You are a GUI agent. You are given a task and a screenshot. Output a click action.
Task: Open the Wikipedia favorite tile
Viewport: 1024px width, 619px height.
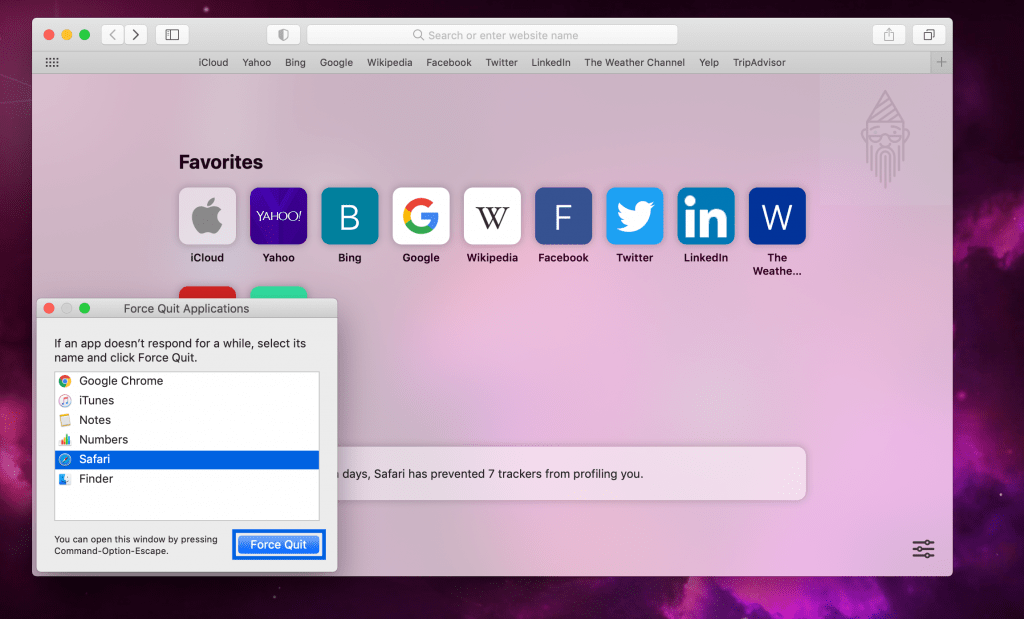pos(492,216)
